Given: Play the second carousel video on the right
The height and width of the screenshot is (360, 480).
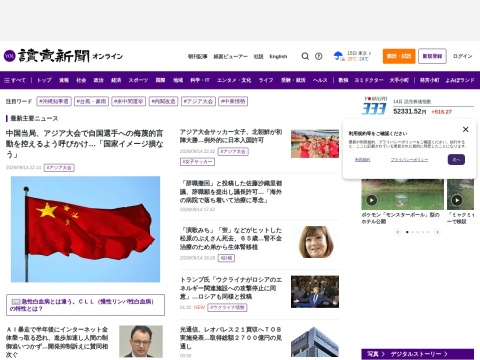Looking at the screenshot, I should (457, 200).
